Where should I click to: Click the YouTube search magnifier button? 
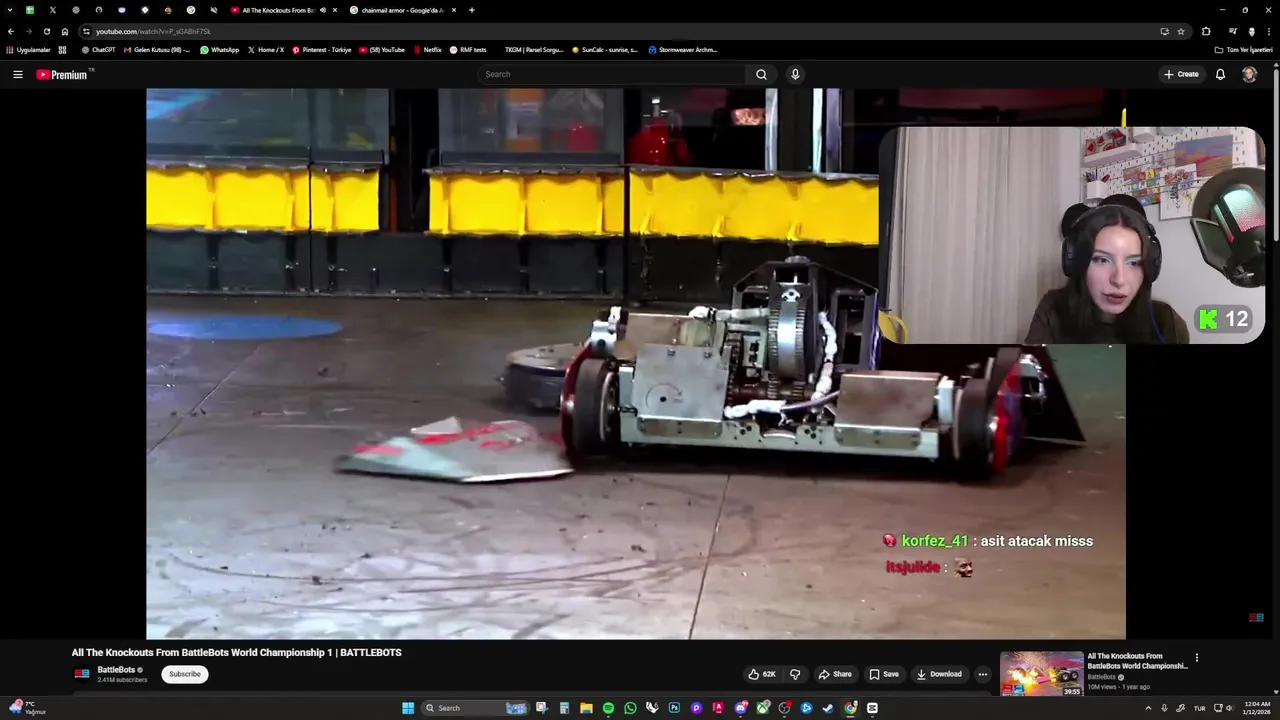click(761, 74)
